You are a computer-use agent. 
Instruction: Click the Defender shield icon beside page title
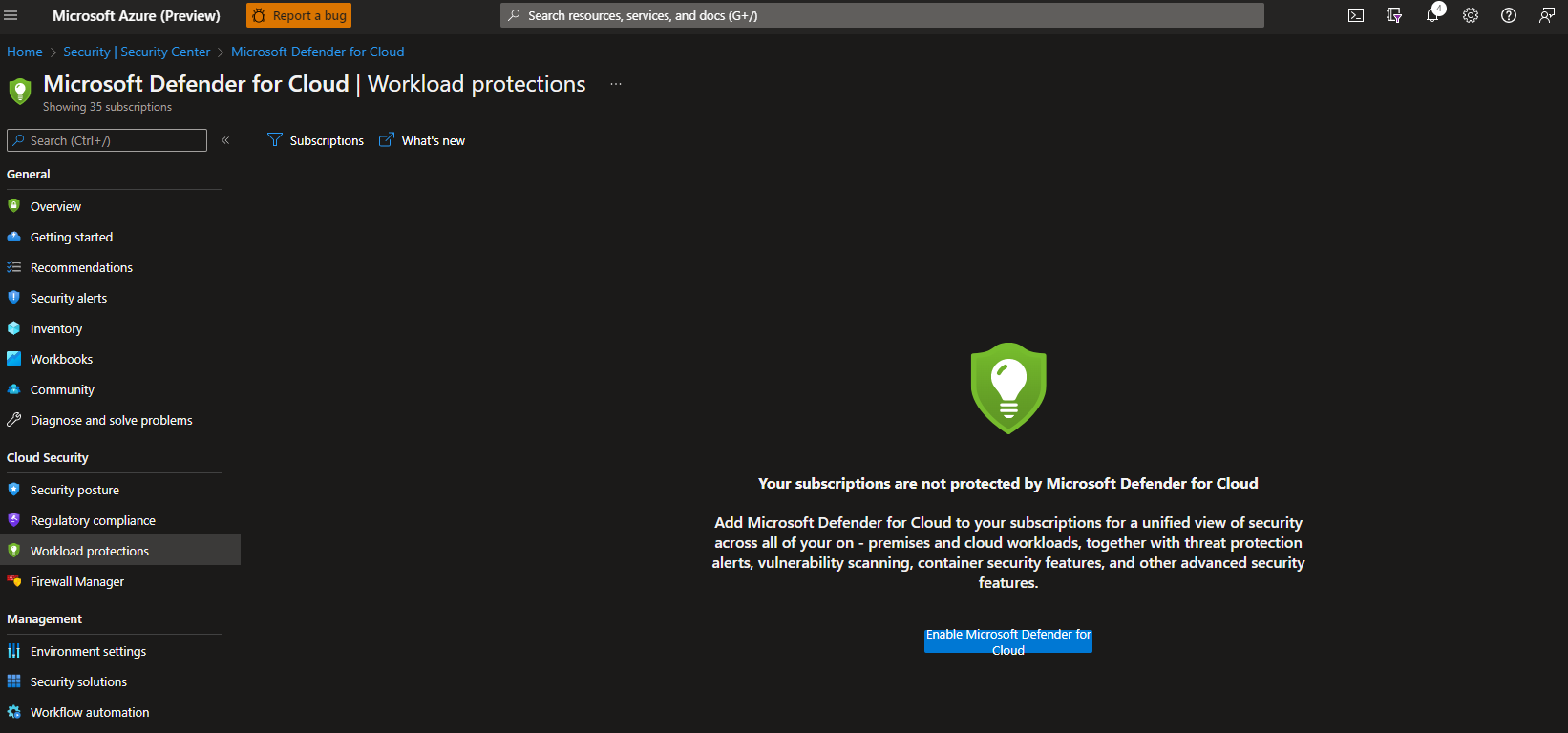point(20,91)
